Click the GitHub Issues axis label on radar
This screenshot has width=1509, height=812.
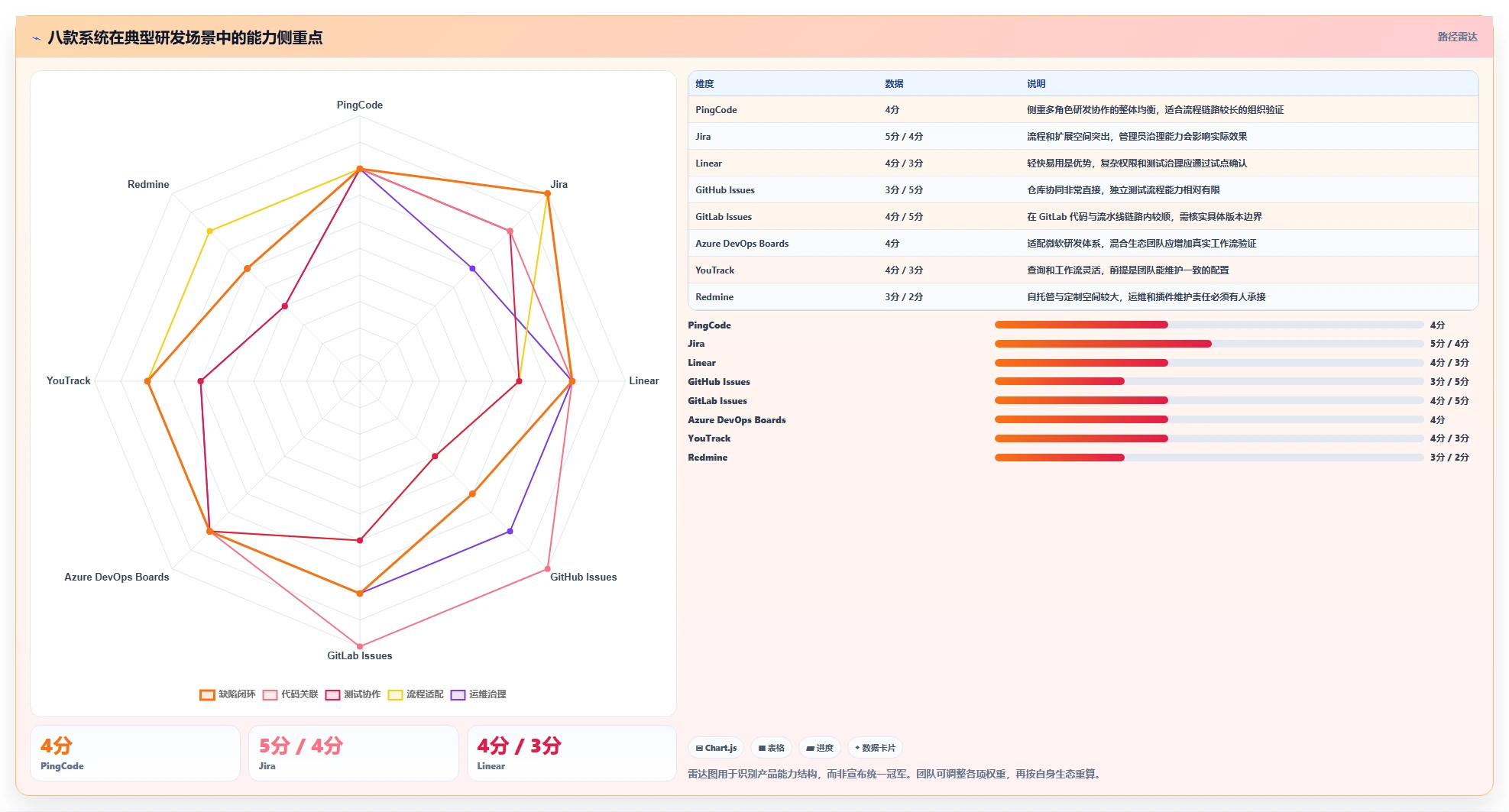click(x=583, y=577)
